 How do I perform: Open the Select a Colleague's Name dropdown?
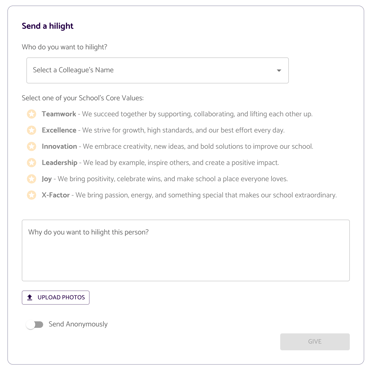157,70
